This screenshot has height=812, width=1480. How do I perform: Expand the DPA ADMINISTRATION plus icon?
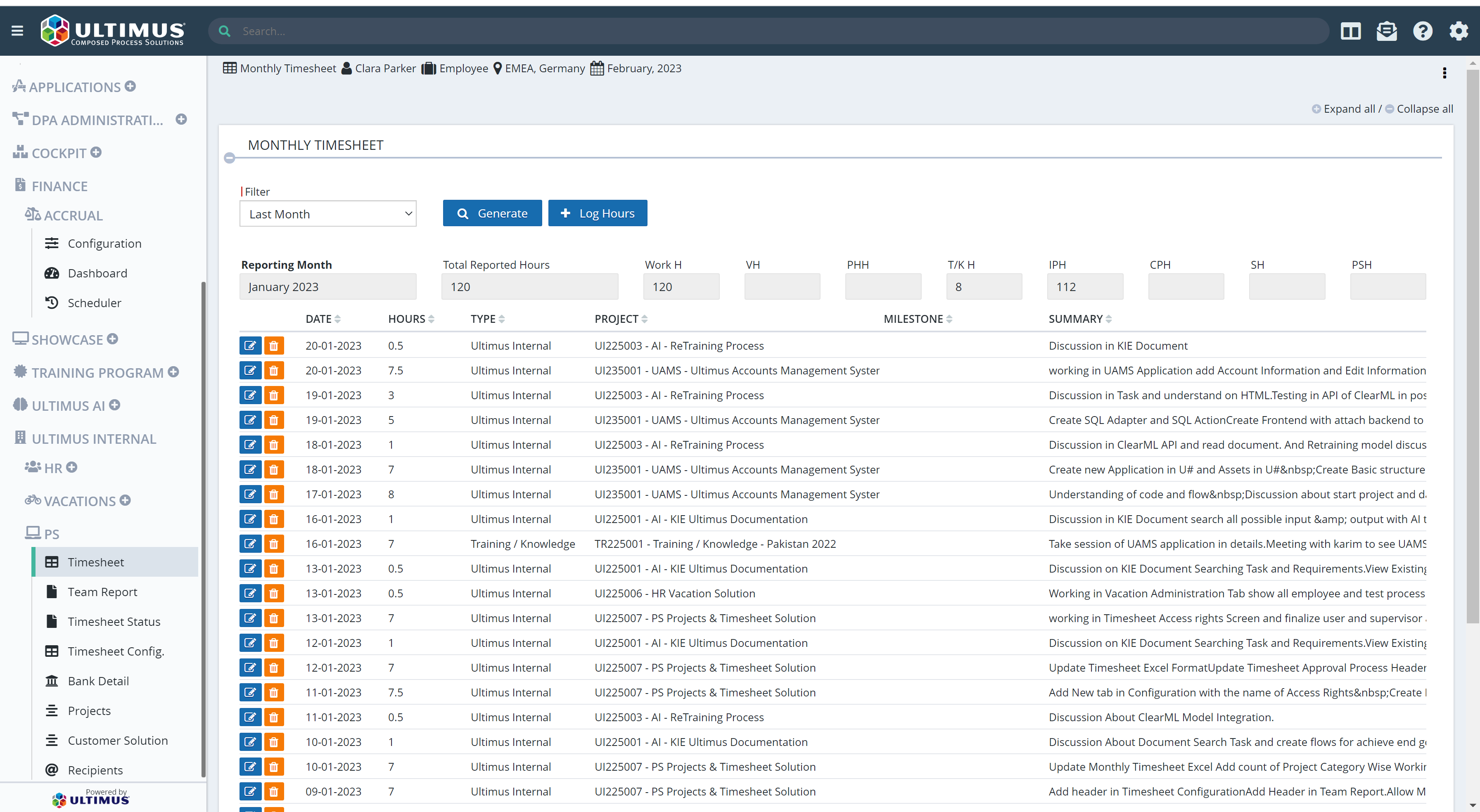[x=181, y=119]
